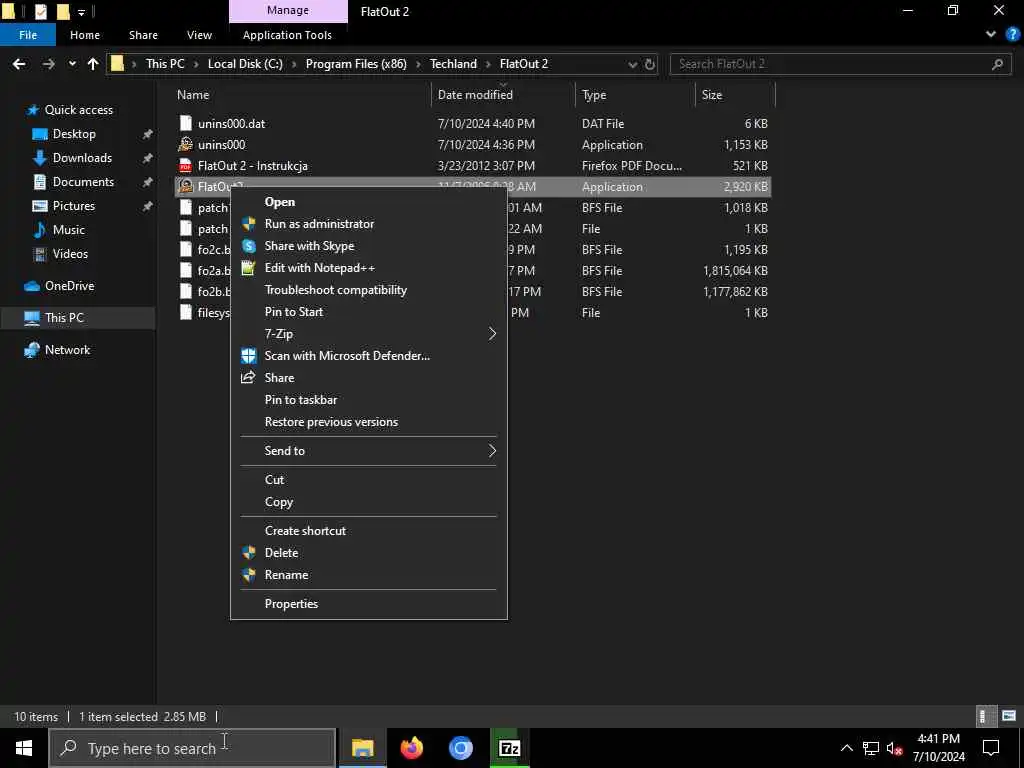Click Share in context menu
The height and width of the screenshot is (768, 1024).
tap(368, 378)
